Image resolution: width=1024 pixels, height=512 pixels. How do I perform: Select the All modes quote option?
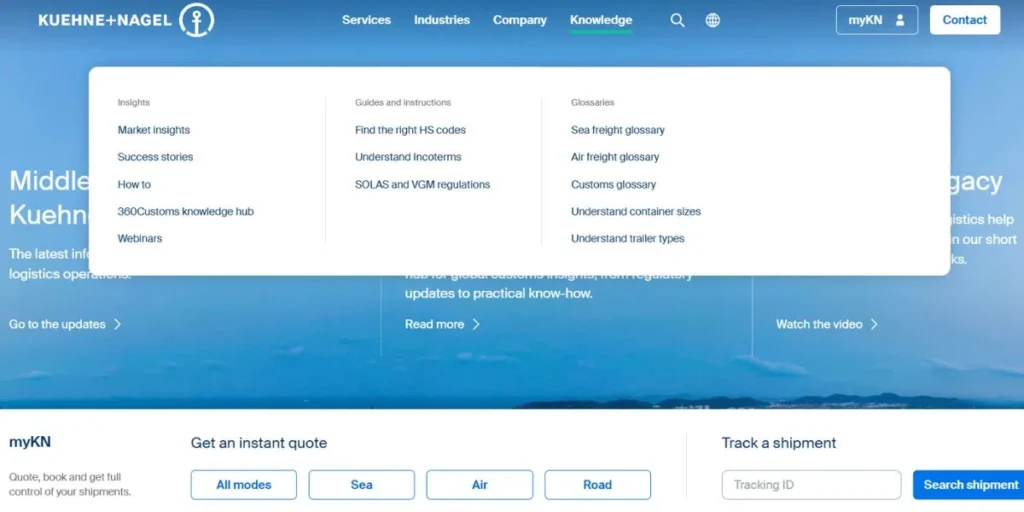pyautogui.click(x=244, y=485)
